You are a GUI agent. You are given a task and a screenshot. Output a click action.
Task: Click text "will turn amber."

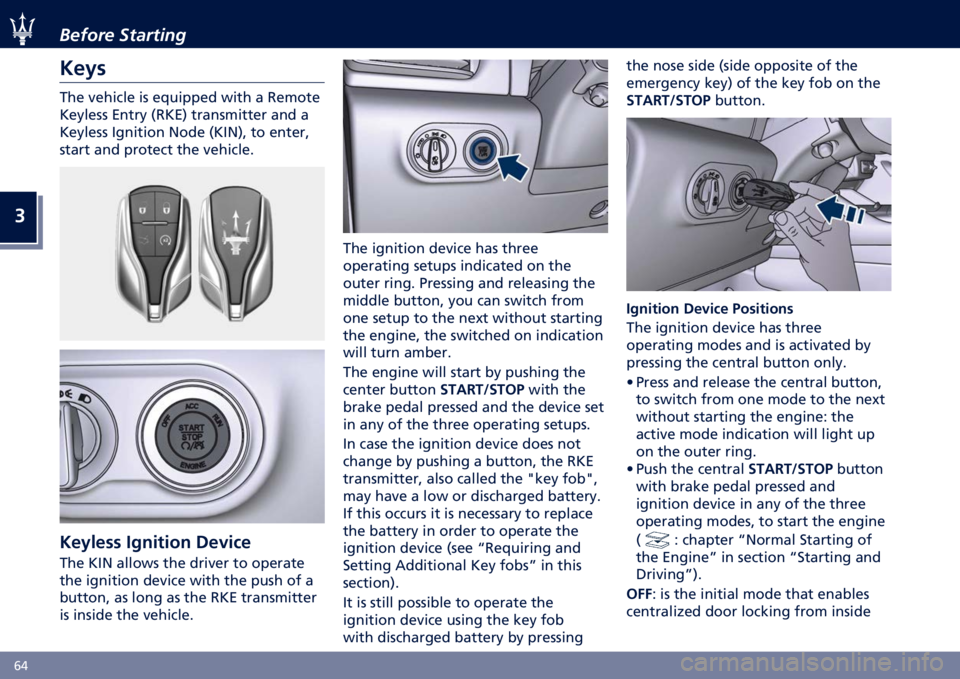point(397,353)
